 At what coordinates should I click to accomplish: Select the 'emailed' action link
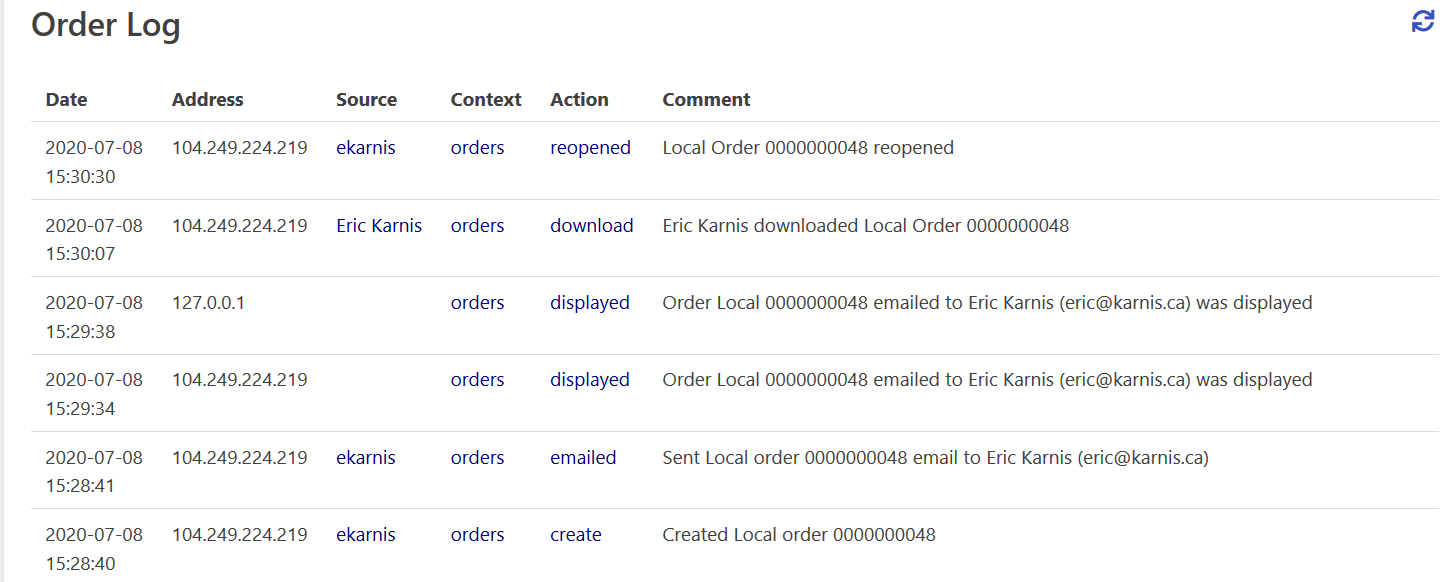(x=583, y=457)
